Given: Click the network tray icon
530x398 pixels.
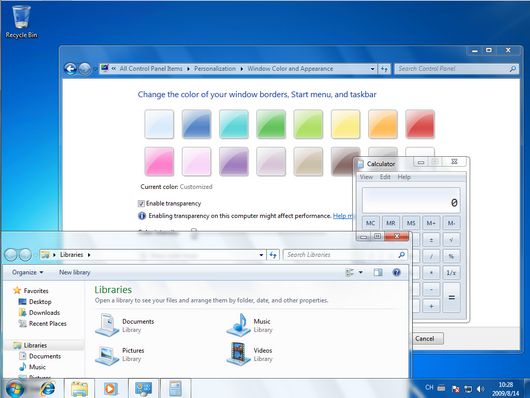Looking at the screenshot, I should (468, 389).
